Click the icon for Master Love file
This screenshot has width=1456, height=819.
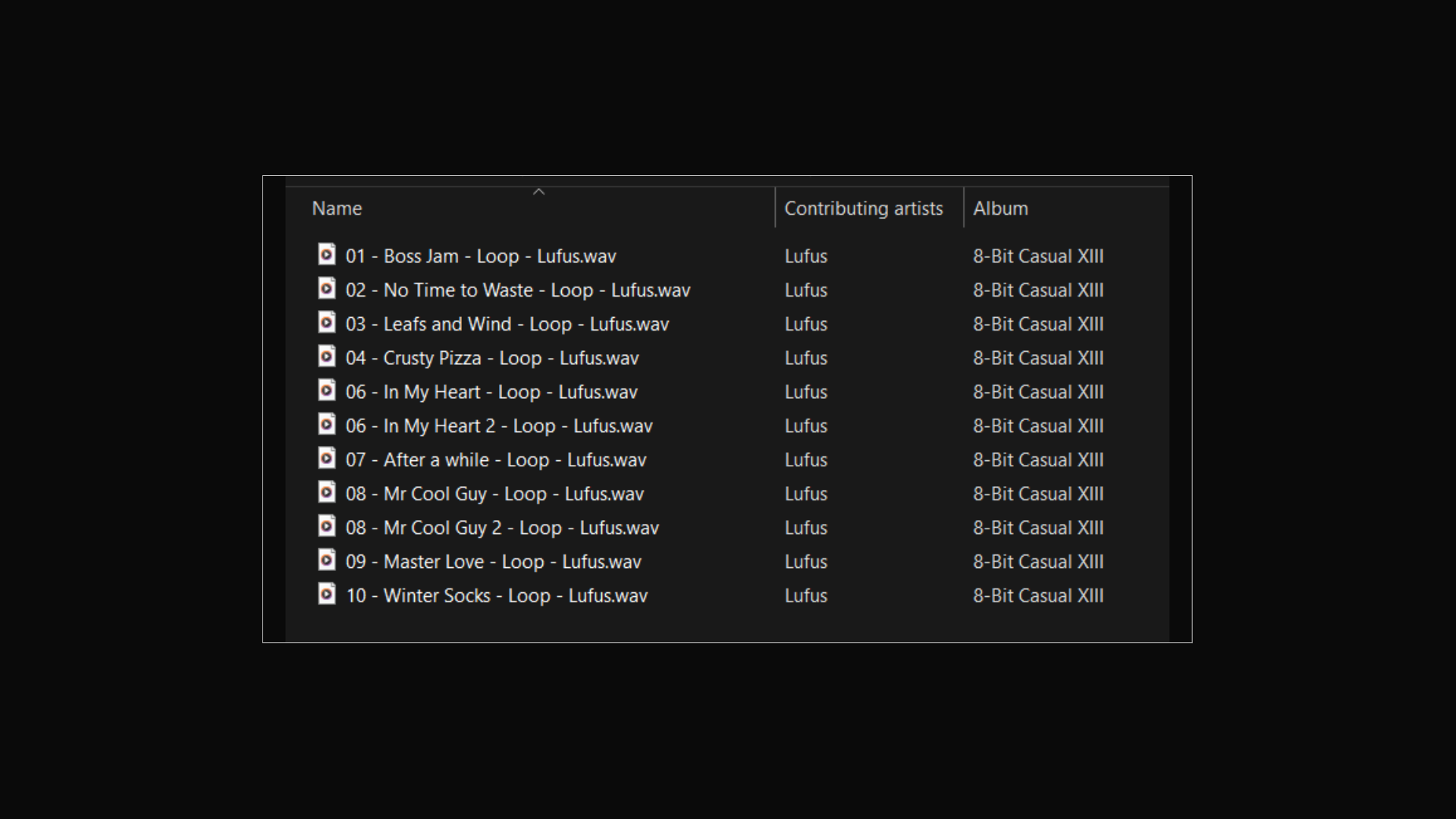coord(326,560)
